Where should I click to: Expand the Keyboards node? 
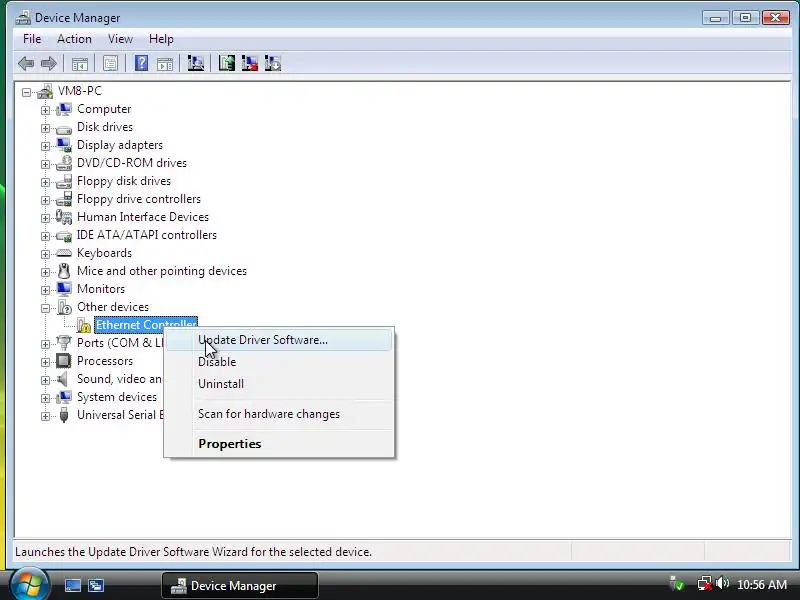tap(45, 254)
